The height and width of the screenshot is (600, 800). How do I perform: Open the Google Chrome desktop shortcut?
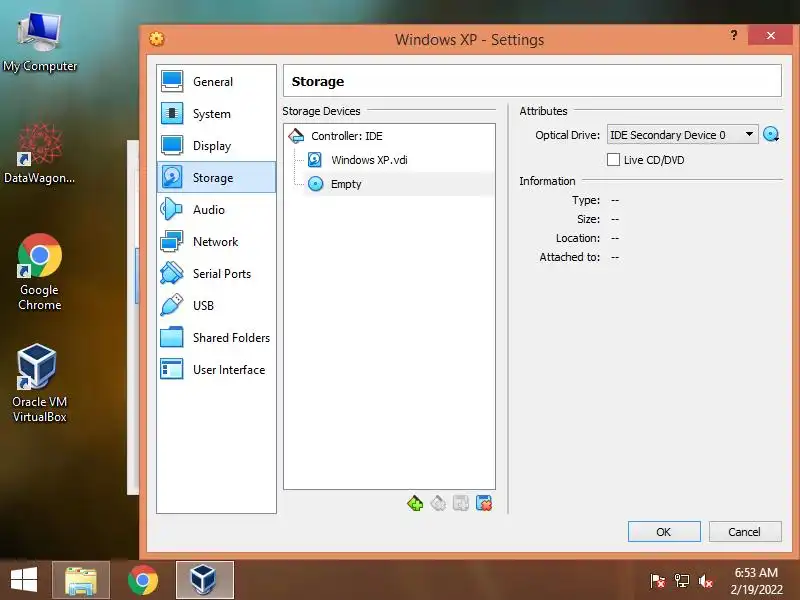coord(40,271)
